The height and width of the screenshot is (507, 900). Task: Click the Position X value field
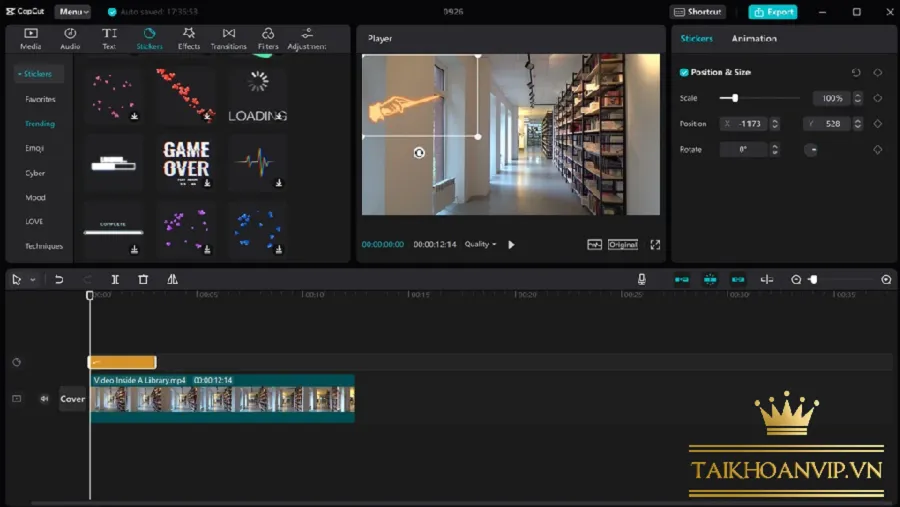coord(744,123)
